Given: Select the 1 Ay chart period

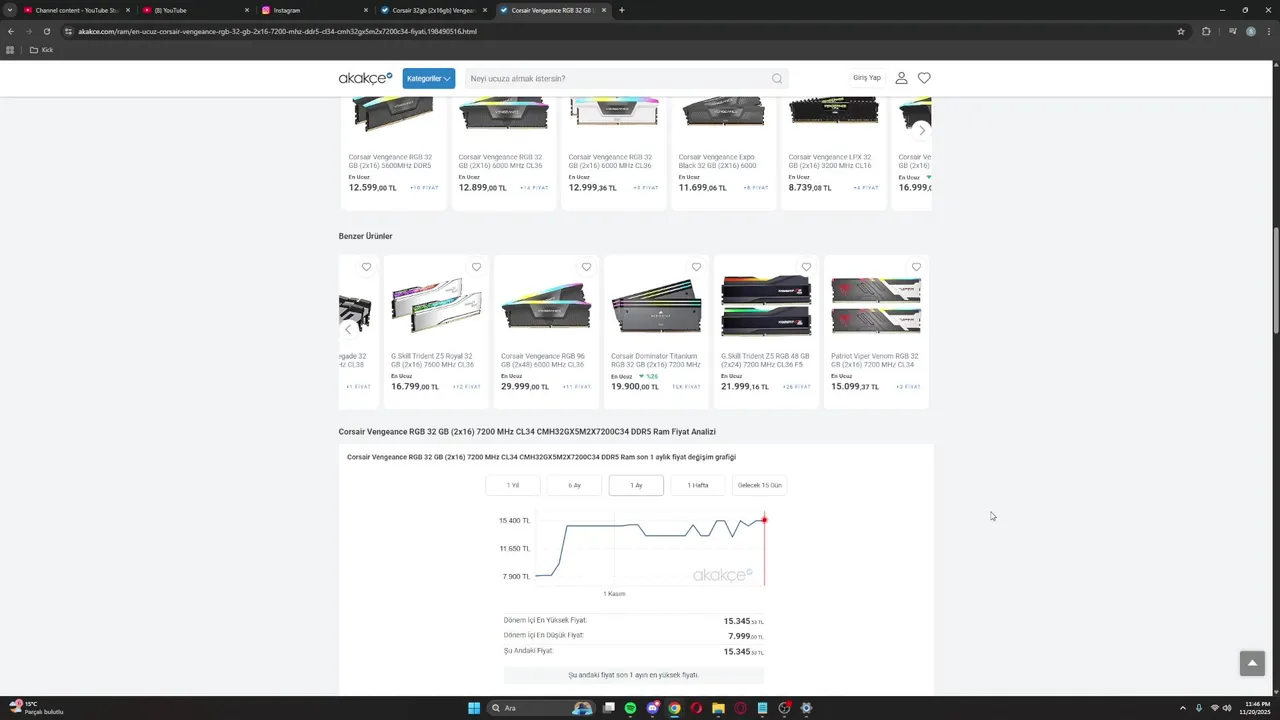Looking at the screenshot, I should pyautogui.click(x=636, y=485).
